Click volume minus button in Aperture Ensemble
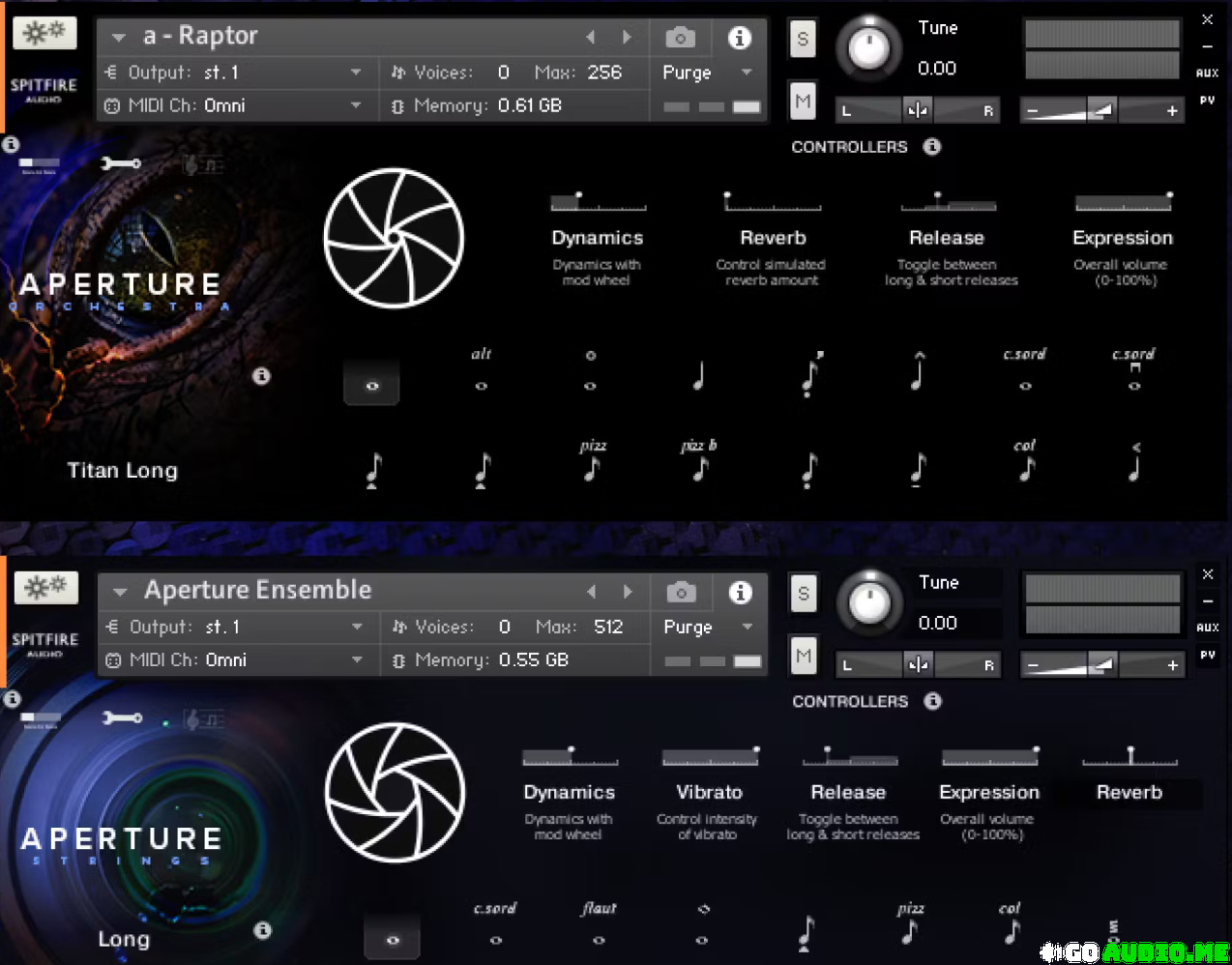The width and height of the screenshot is (1232, 965). pos(1033,665)
